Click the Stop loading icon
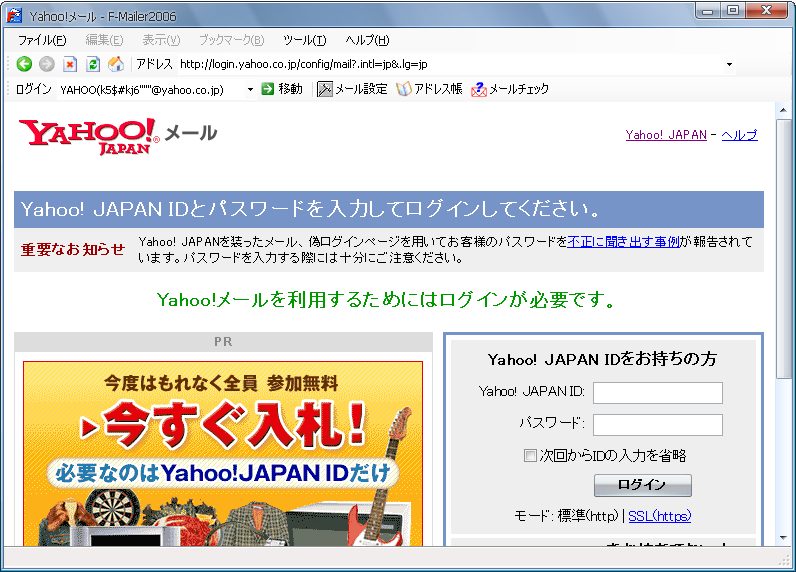 tap(70, 64)
